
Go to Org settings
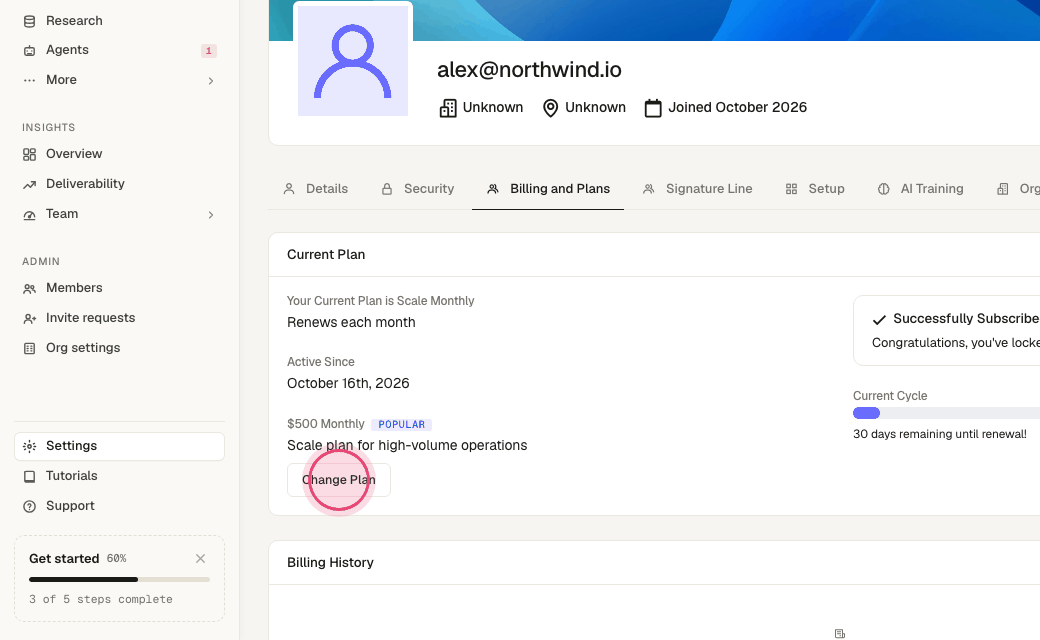(119, 348)
